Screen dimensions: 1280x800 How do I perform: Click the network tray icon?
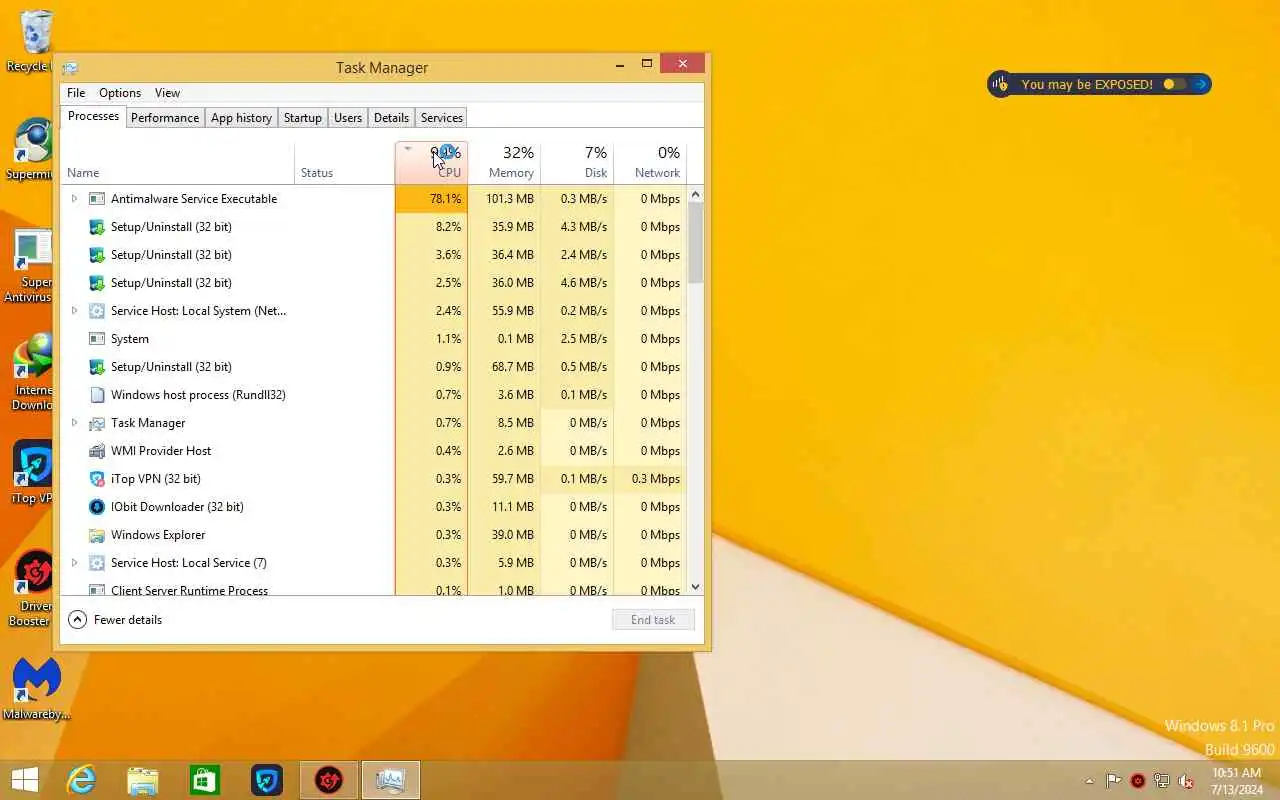coord(1162,781)
